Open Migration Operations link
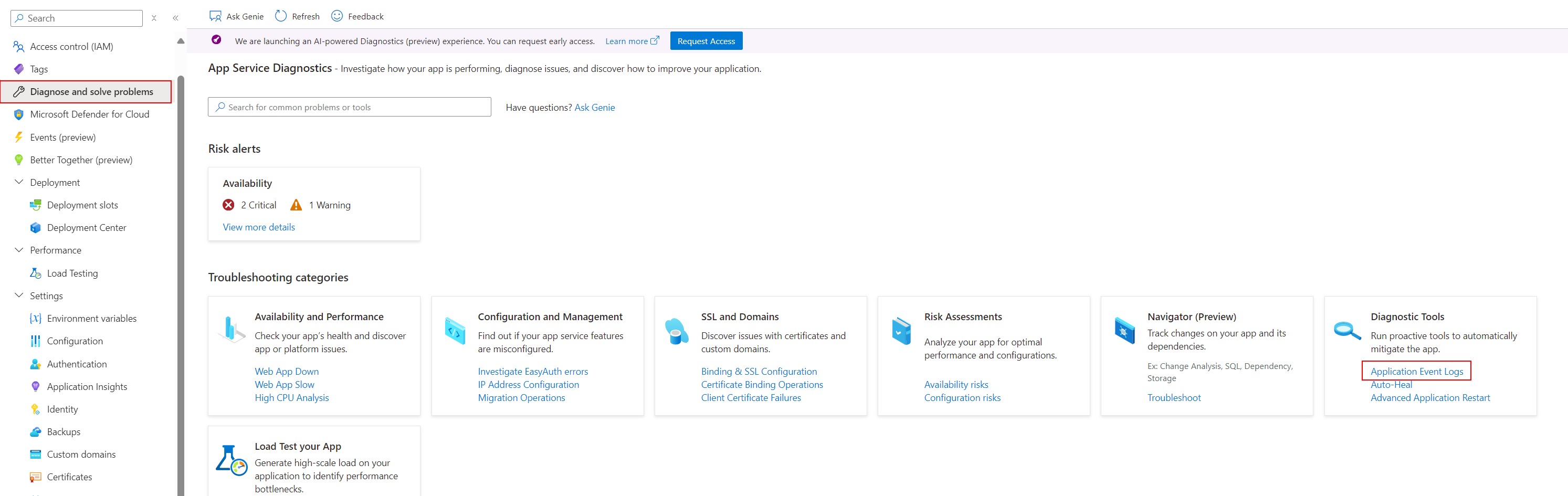 [521, 397]
